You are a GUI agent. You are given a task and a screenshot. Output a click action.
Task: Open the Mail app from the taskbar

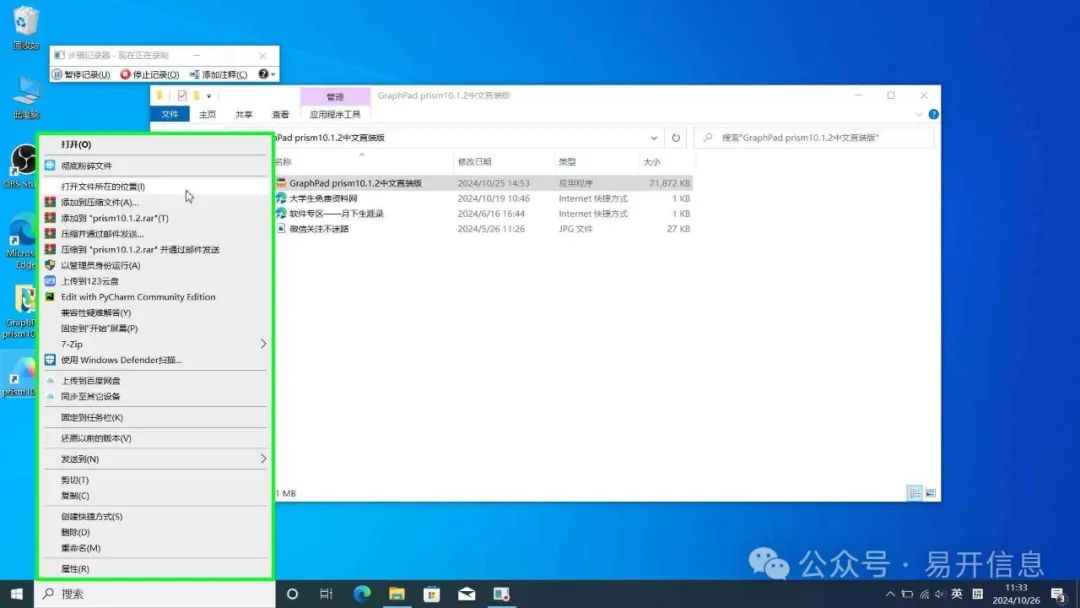(x=466, y=594)
